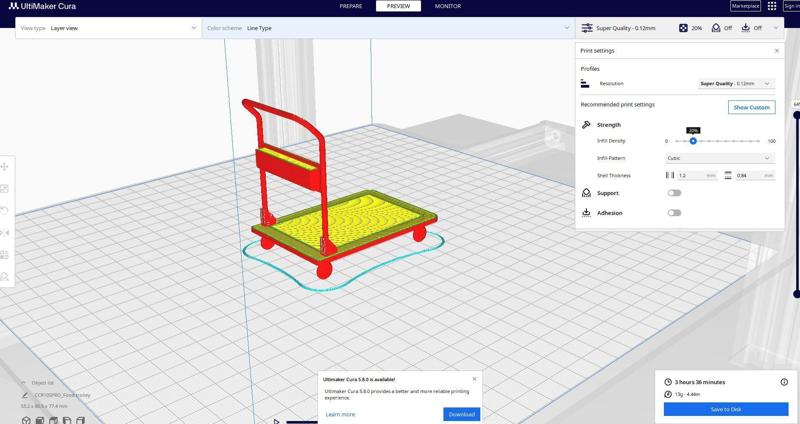Click the pencil rename icon beside model name
The image size is (800, 424).
[25, 395]
